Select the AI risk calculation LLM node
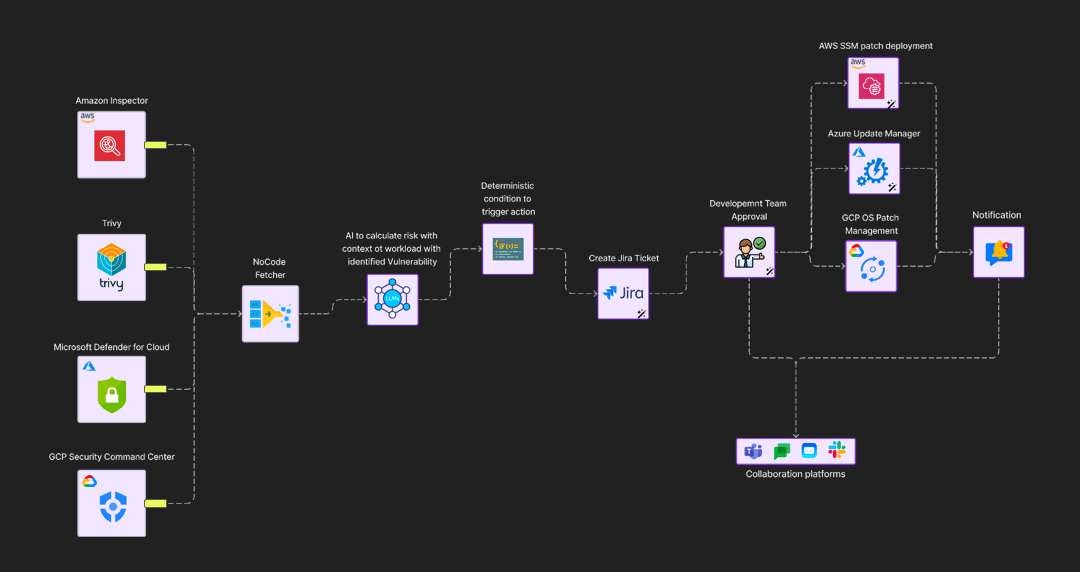Screen dimensions: 1080x572 click(392, 299)
